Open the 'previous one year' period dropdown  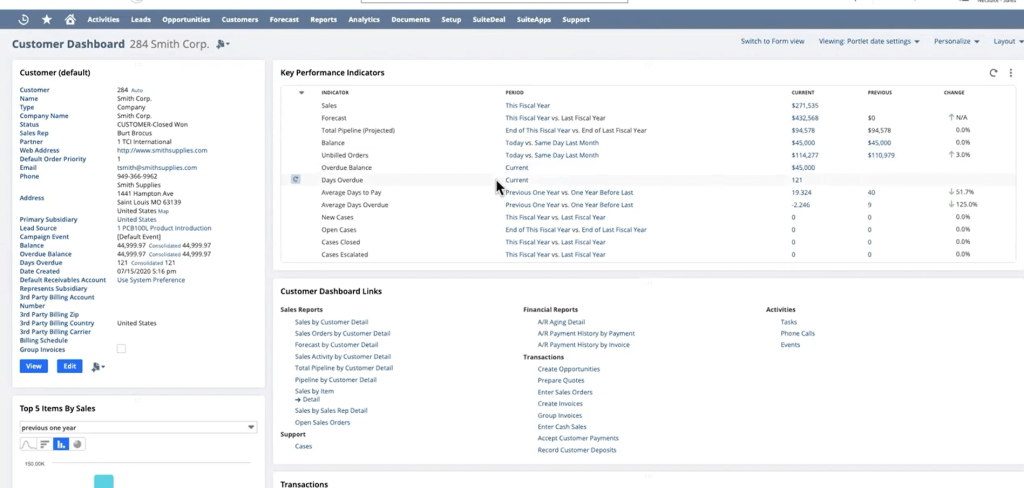point(138,427)
